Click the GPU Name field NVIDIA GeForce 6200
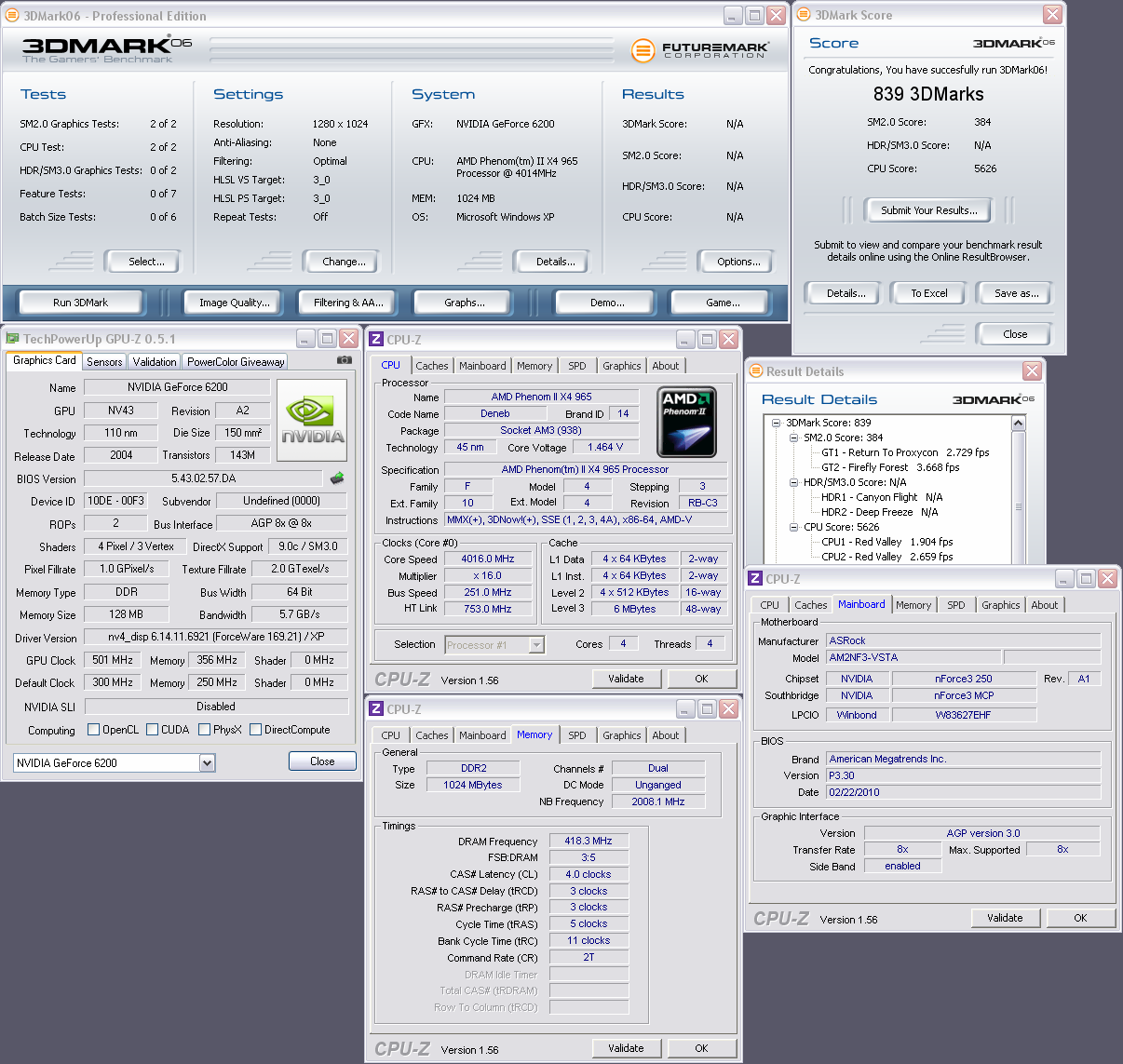 pyautogui.click(x=177, y=386)
